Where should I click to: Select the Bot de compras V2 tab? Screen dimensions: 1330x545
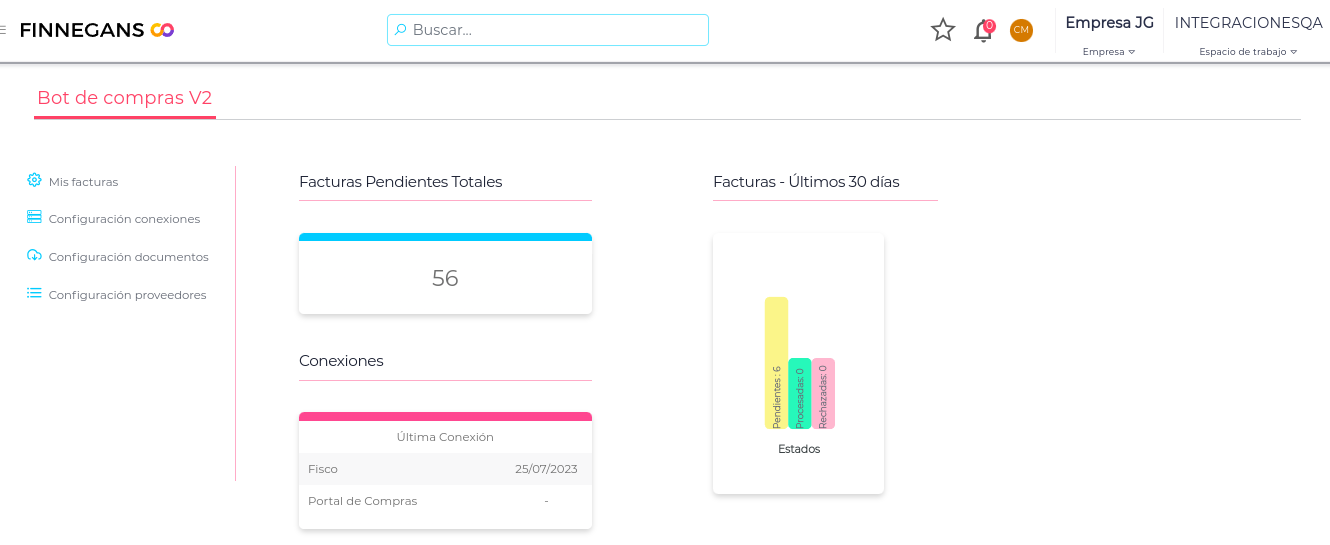[125, 98]
